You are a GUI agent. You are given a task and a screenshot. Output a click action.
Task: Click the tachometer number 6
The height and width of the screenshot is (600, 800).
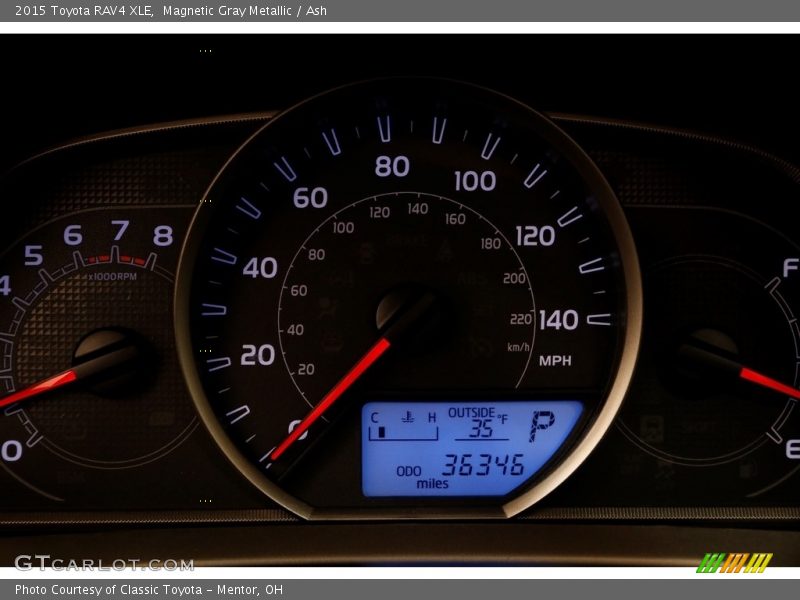coord(72,235)
